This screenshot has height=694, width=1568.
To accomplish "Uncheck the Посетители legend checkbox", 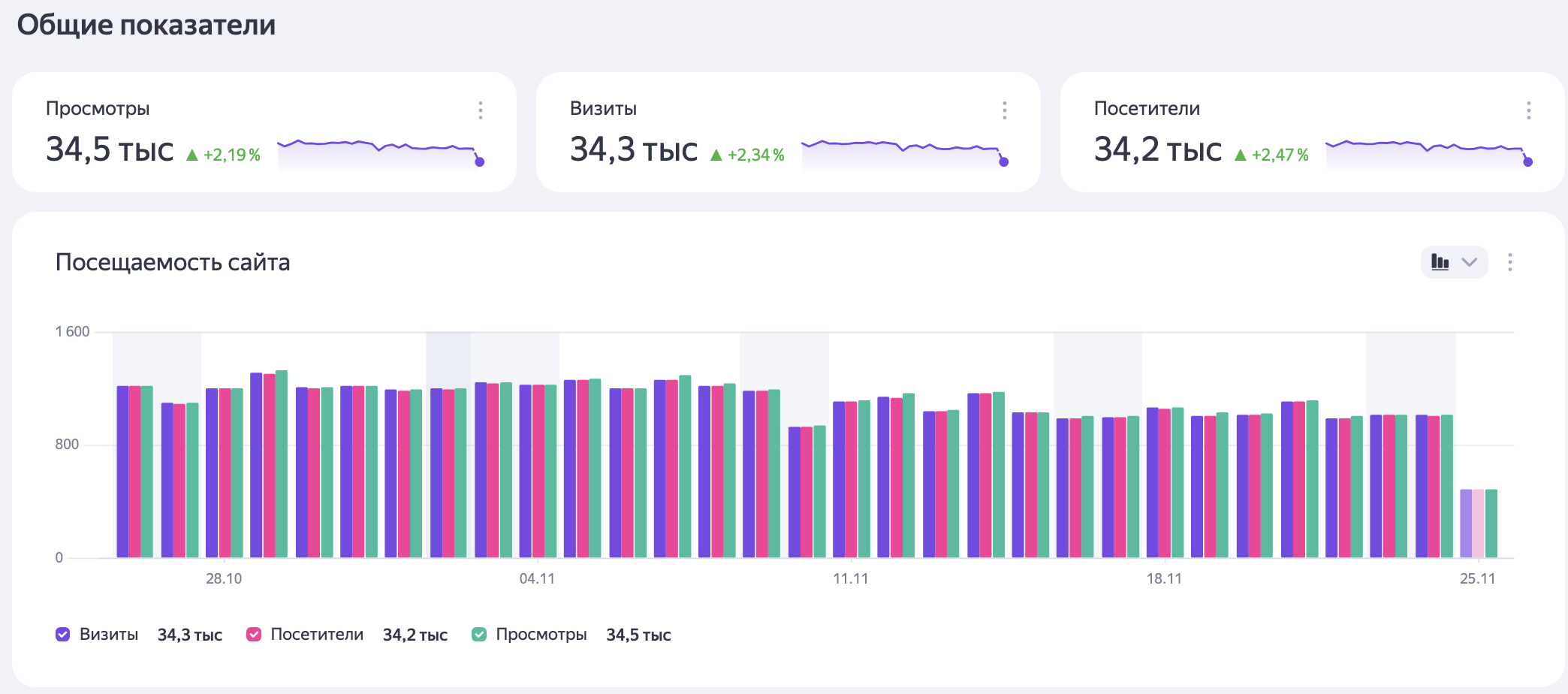I will coord(254,635).
